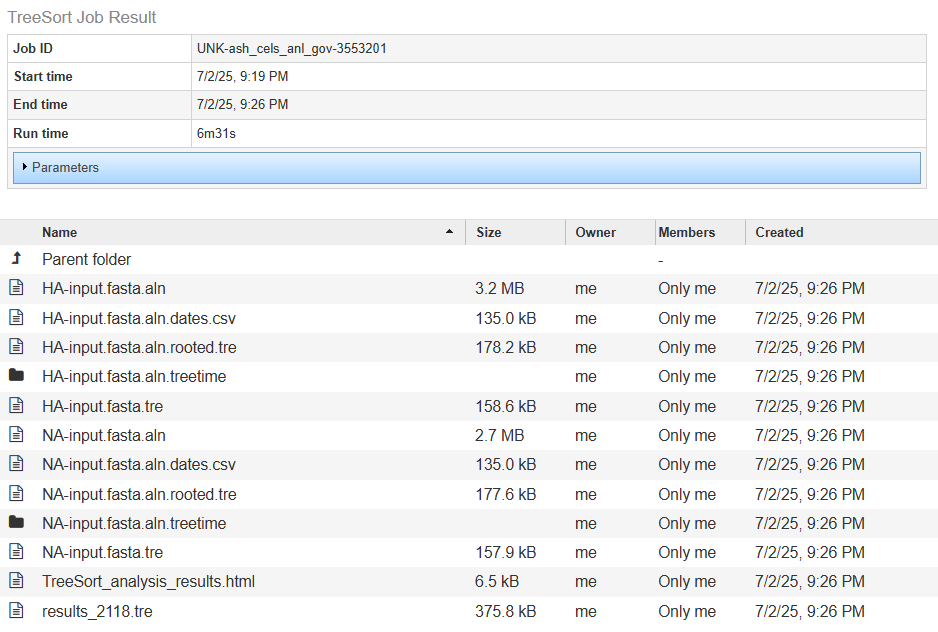This screenshot has height=632, width=938.
Task: Click the 158.6 kB size cell
Action: point(505,406)
